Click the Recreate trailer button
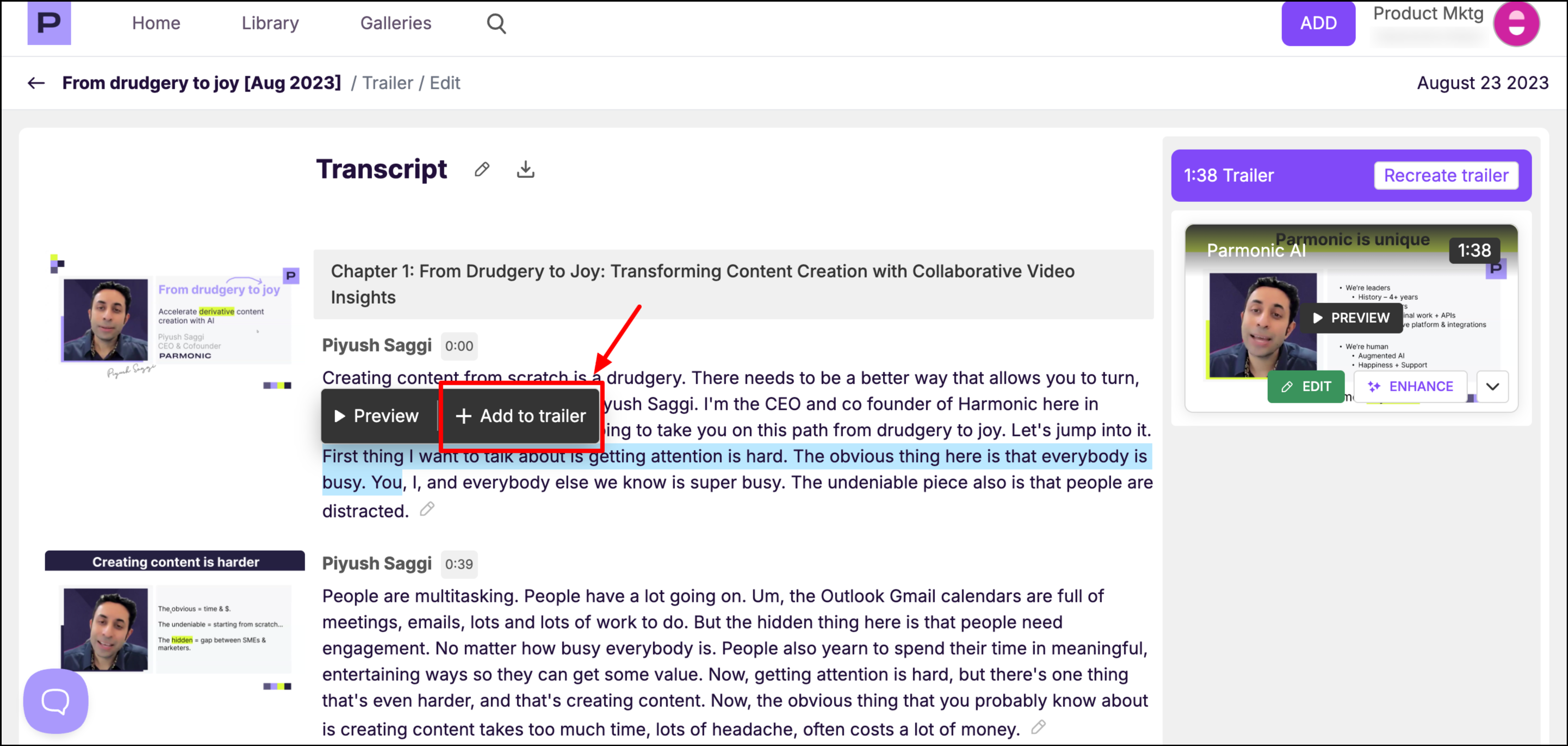The width and height of the screenshot is (1568, 746). point(1446,175)
